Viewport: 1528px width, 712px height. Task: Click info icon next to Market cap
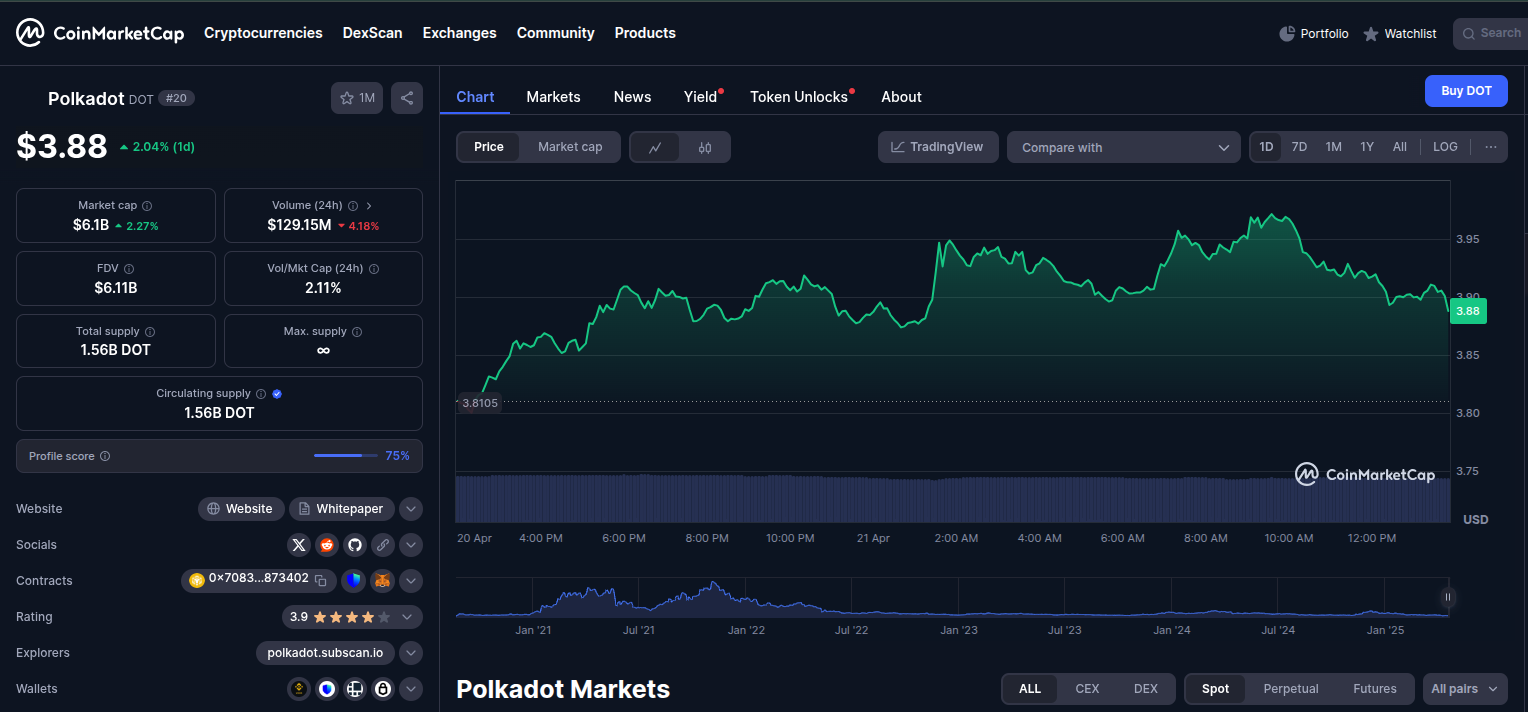click(147, 205)
